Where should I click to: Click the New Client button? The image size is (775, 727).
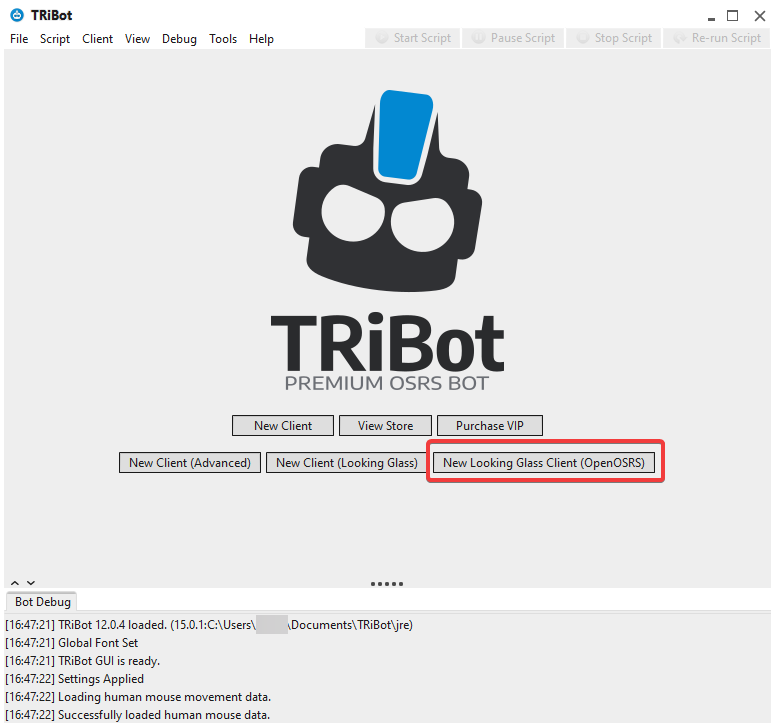pyautogui.click(x=283, y=426)
